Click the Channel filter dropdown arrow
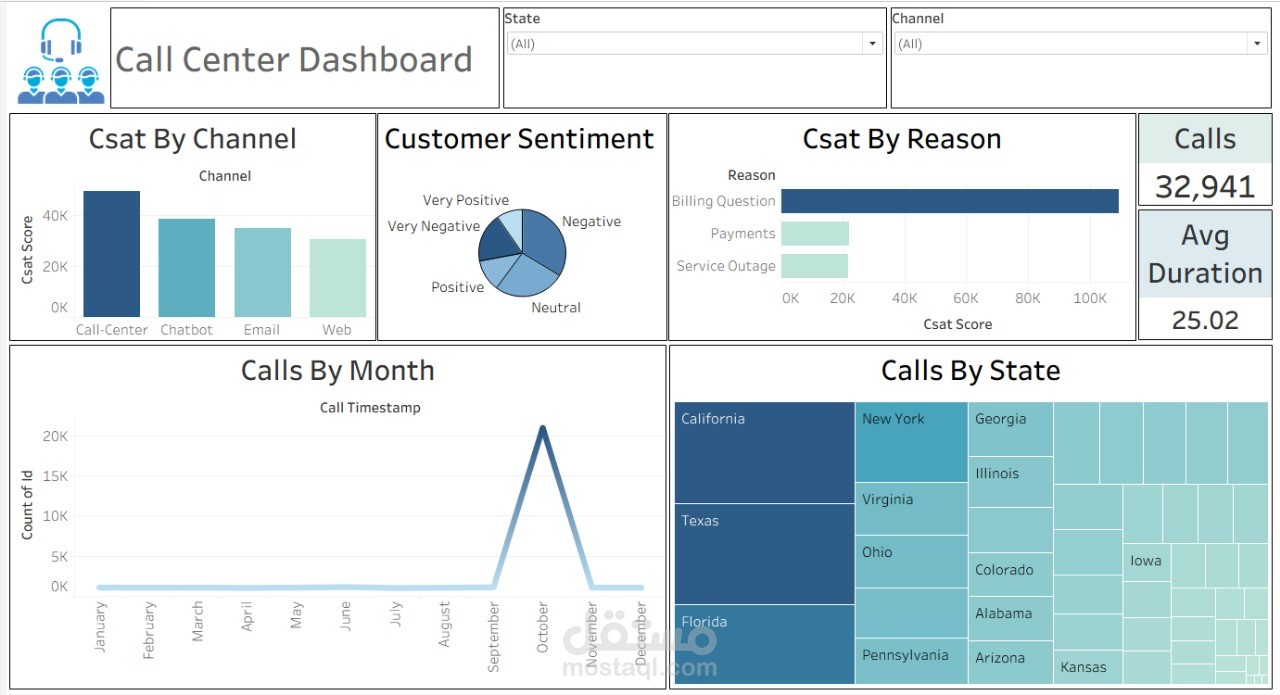Image resolution: width=1280 pixels, height=695 pixels. (1258, 44)
